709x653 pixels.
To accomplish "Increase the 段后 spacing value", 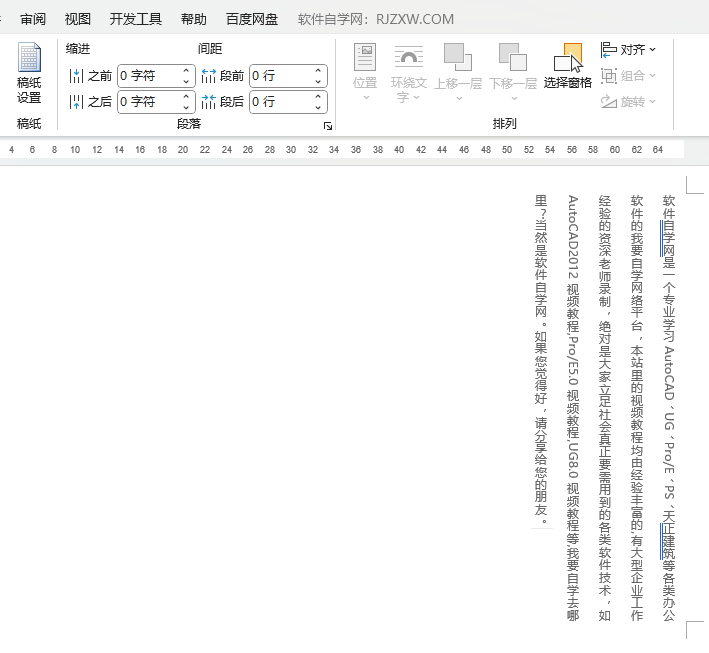I will (x=318, y=97).
